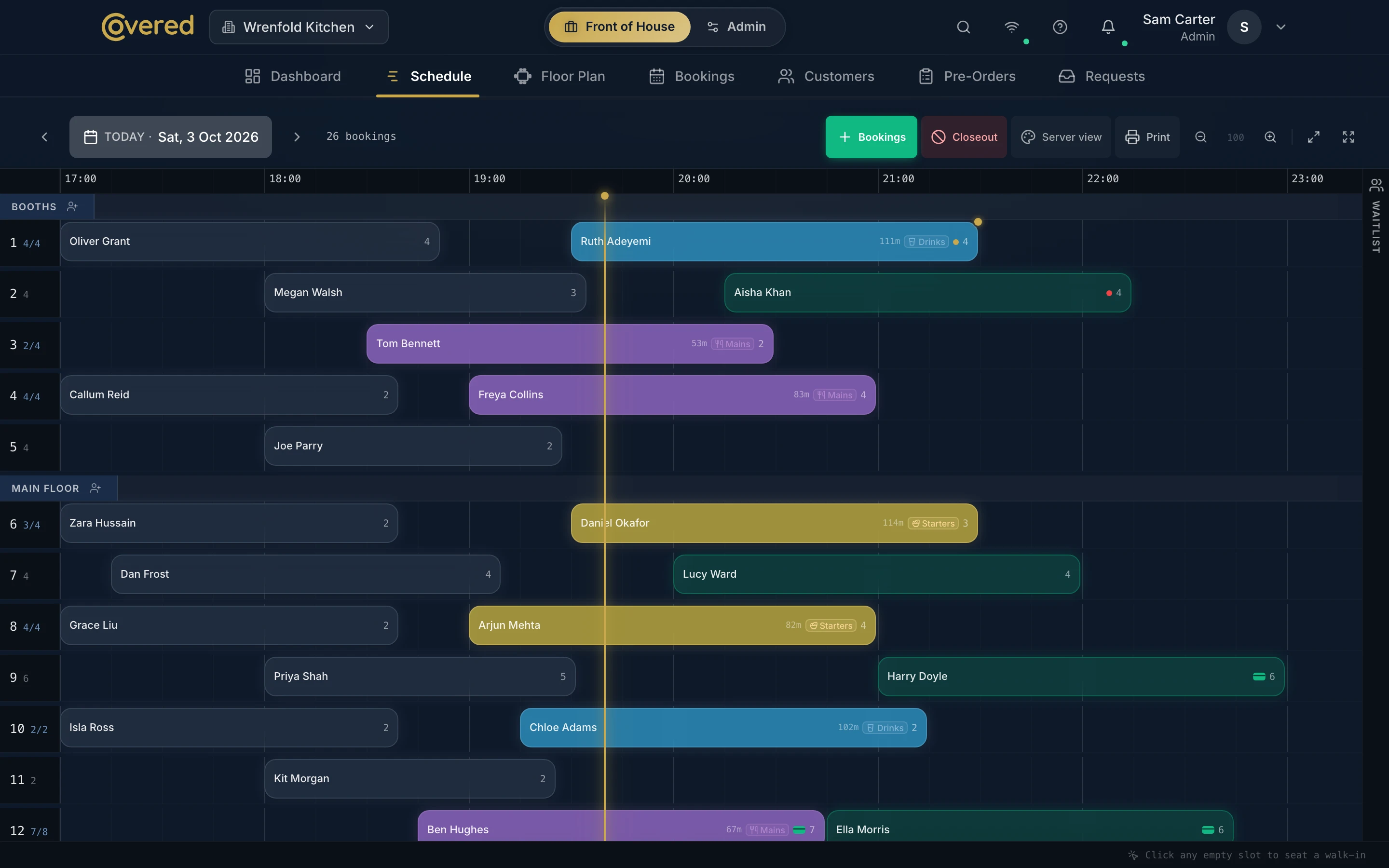Add a party to Main Floor section

(x=95, y=488)
